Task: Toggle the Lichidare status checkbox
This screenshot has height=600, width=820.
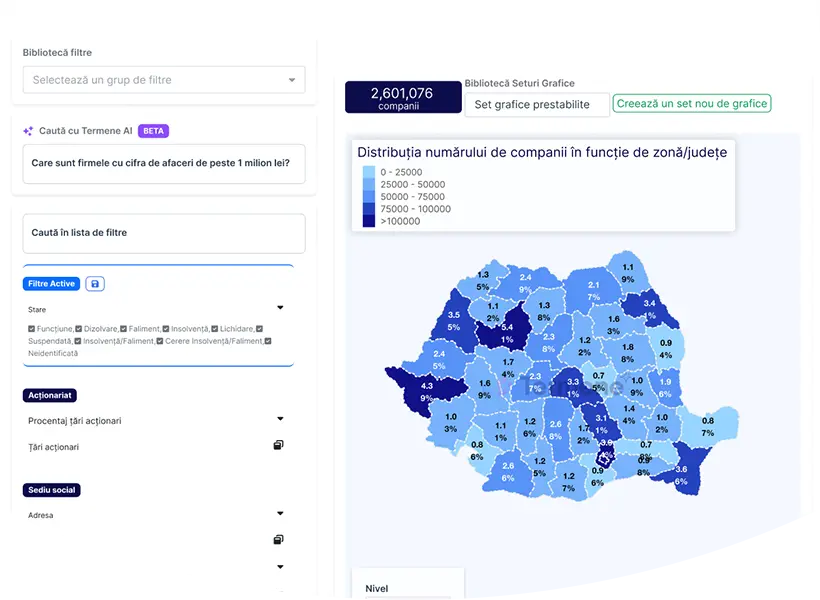Action: [x=216, y=329]
